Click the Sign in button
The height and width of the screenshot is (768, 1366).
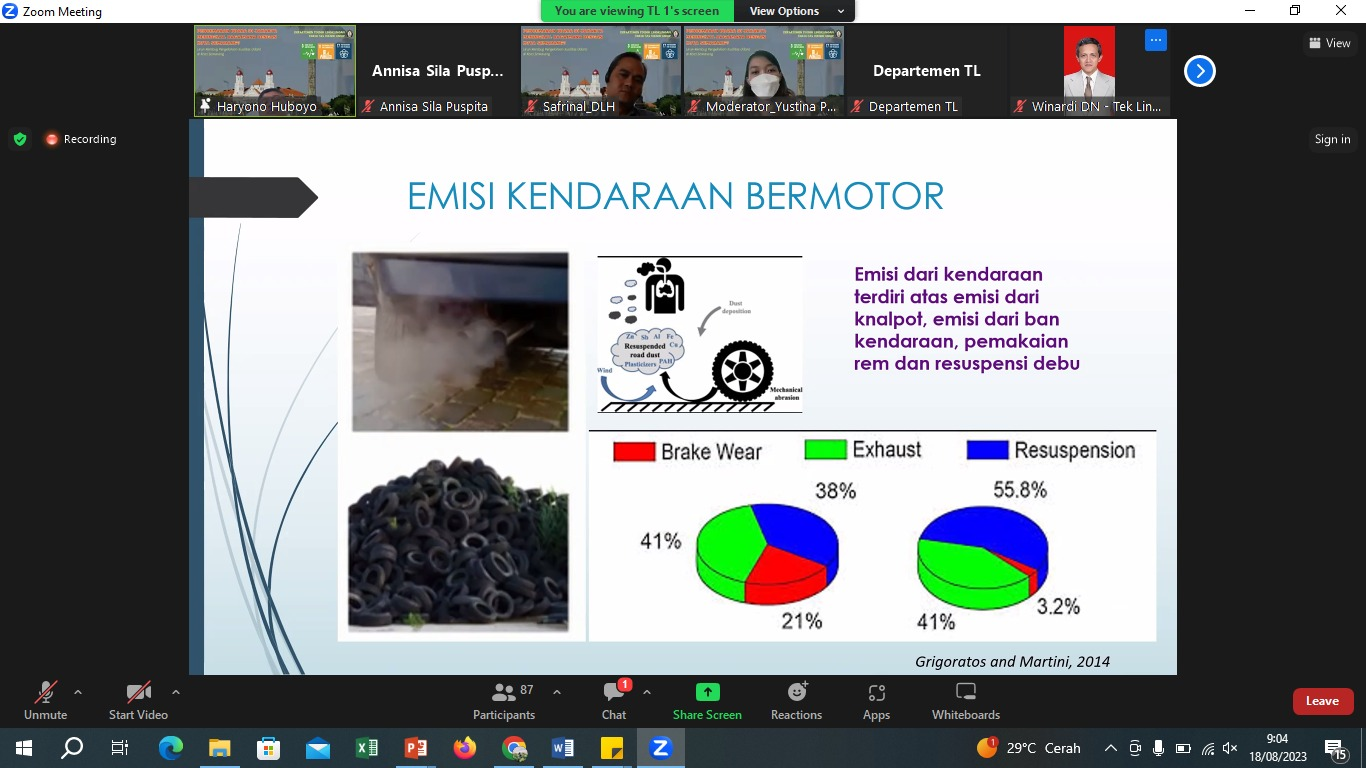pos(1332,139)
